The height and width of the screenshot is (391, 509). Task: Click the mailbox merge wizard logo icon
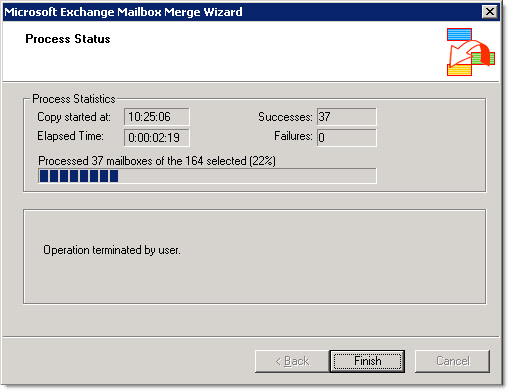coord(471,52)
